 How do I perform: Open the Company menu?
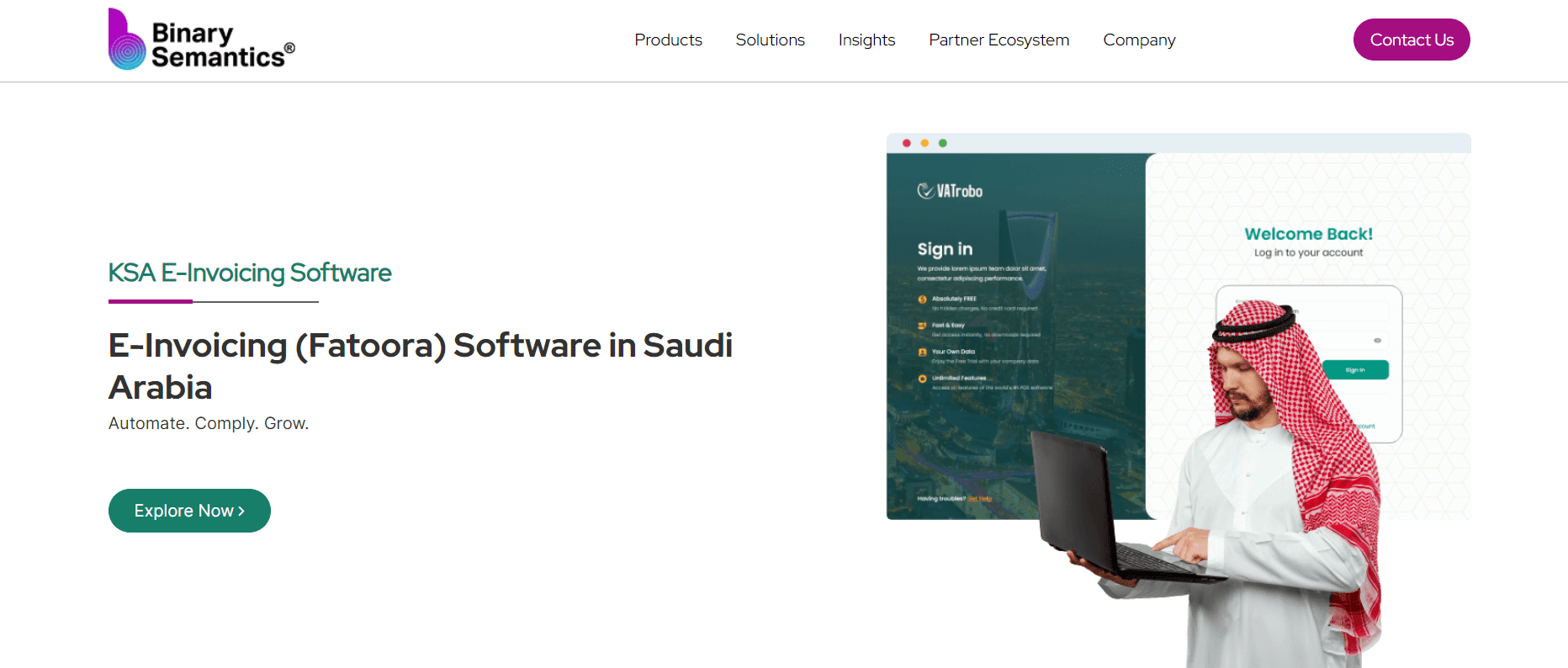coord(1139,40)
